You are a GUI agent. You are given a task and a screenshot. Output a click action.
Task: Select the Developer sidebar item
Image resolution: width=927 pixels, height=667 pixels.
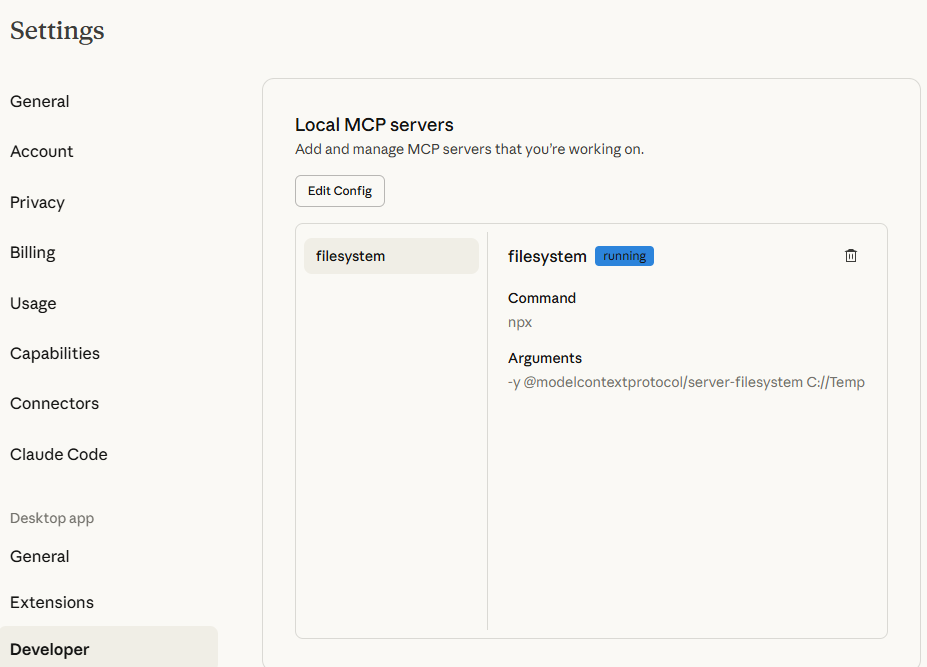pyautogui.click(x=50, y=649)
